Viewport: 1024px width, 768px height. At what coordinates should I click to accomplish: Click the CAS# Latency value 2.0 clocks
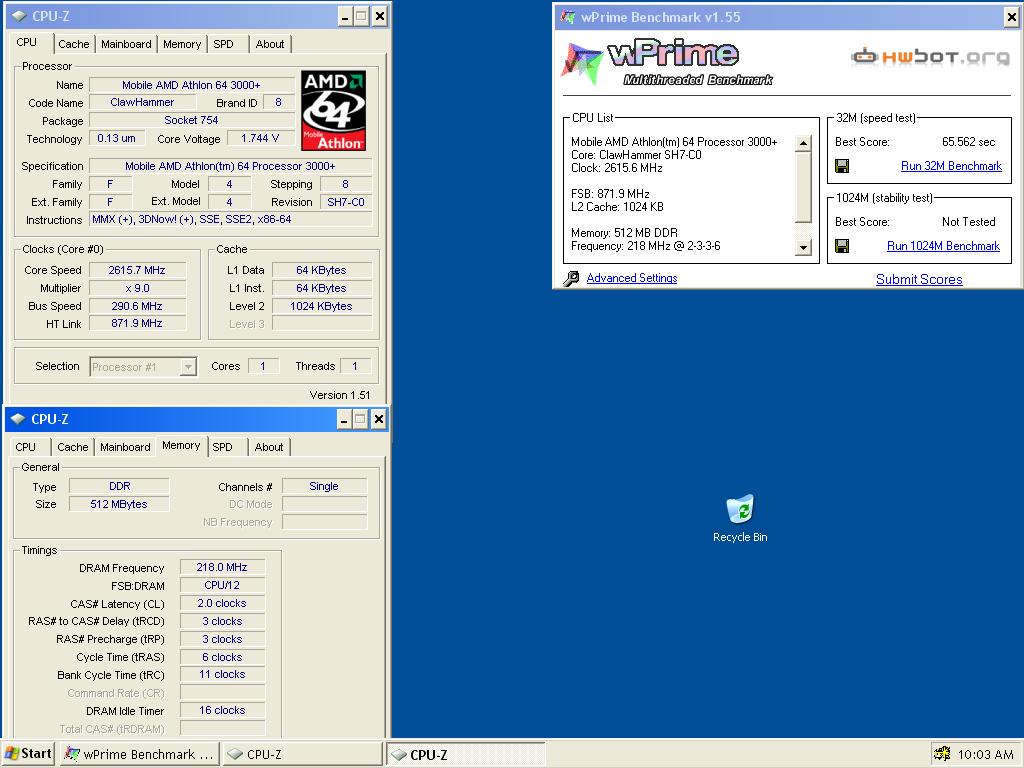coord(222,603)
